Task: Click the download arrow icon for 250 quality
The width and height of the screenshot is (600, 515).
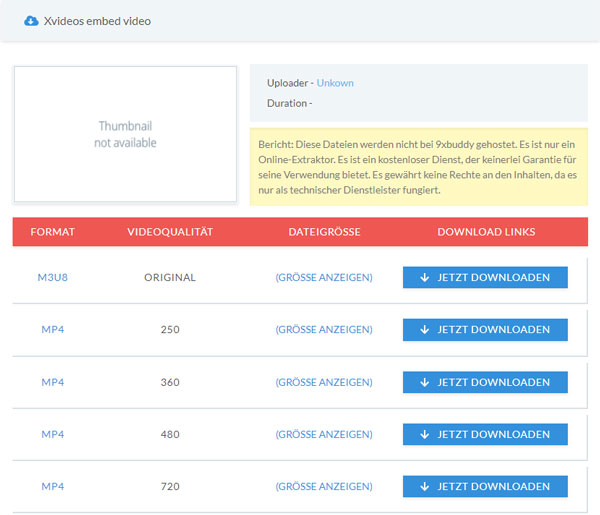Action: 425,329
